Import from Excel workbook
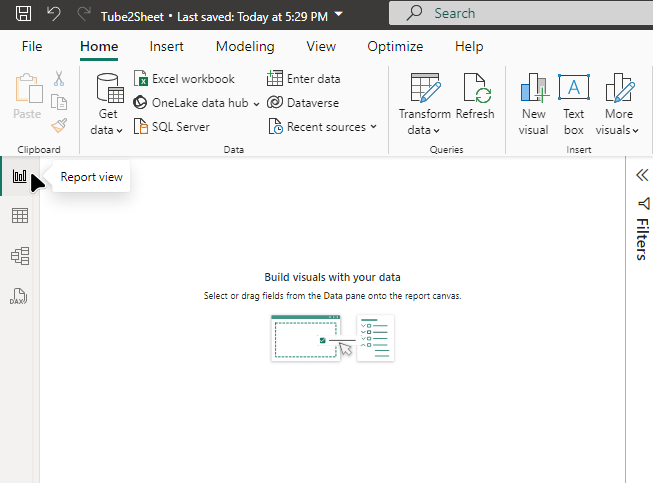The width and height of the screenshot is (653, 483). [x=184, y=79]
